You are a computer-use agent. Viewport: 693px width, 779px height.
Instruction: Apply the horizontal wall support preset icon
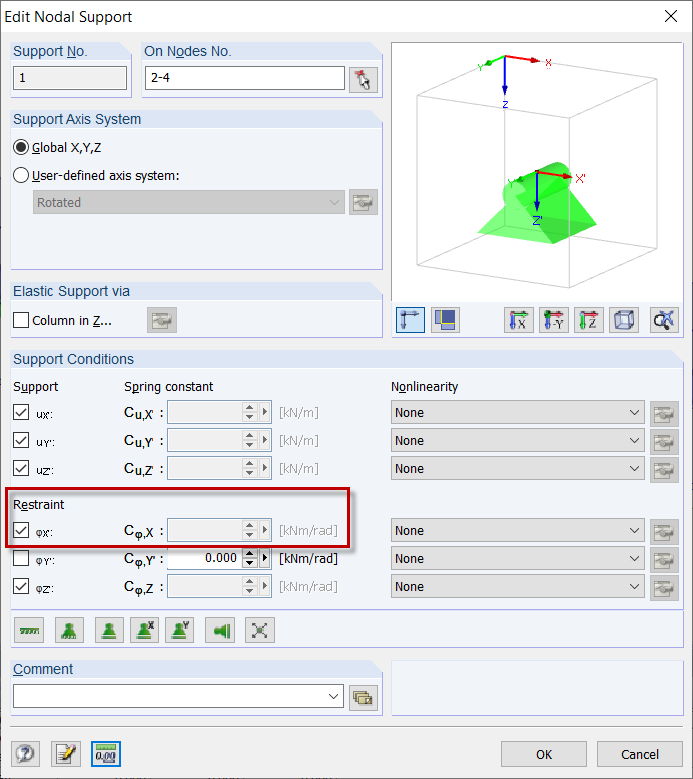click(x=220, y=630)
